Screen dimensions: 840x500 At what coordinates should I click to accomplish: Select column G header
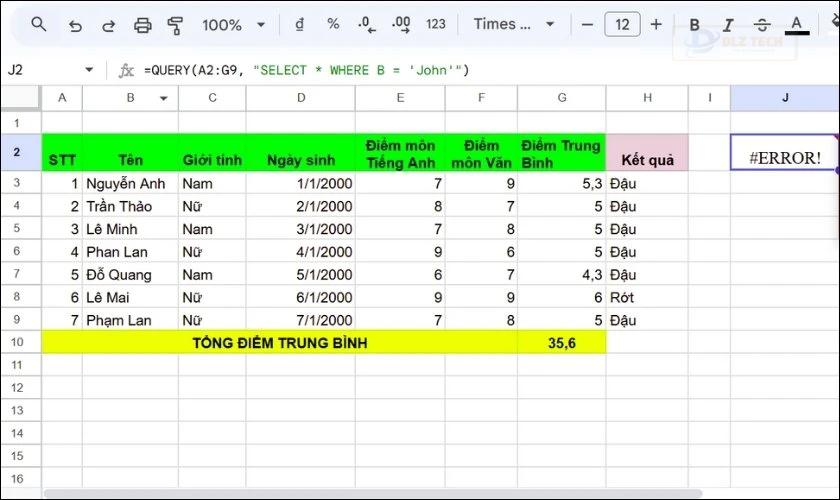point(561,98)
